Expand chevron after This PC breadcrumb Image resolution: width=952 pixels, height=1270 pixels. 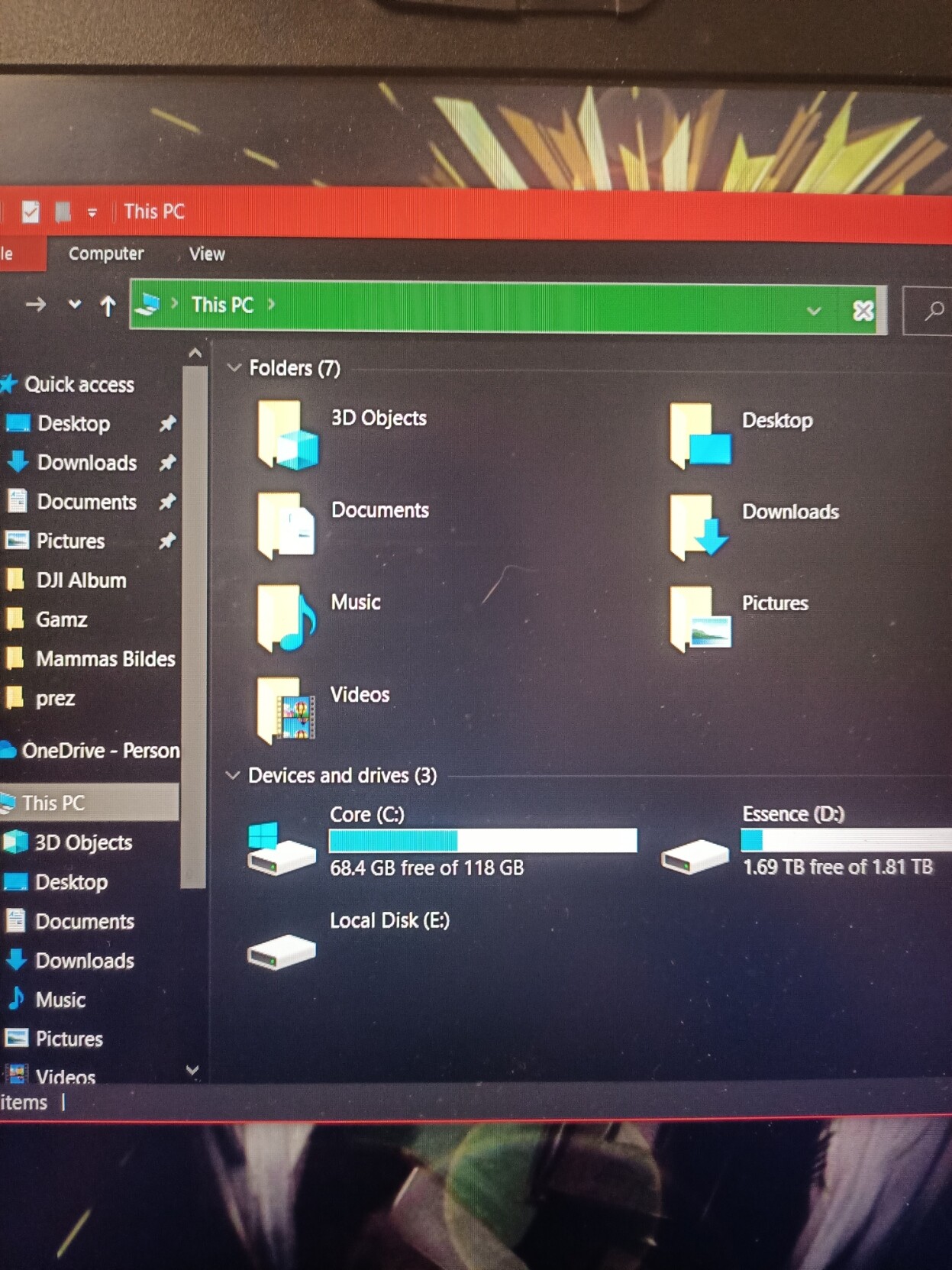pos(272,304)
